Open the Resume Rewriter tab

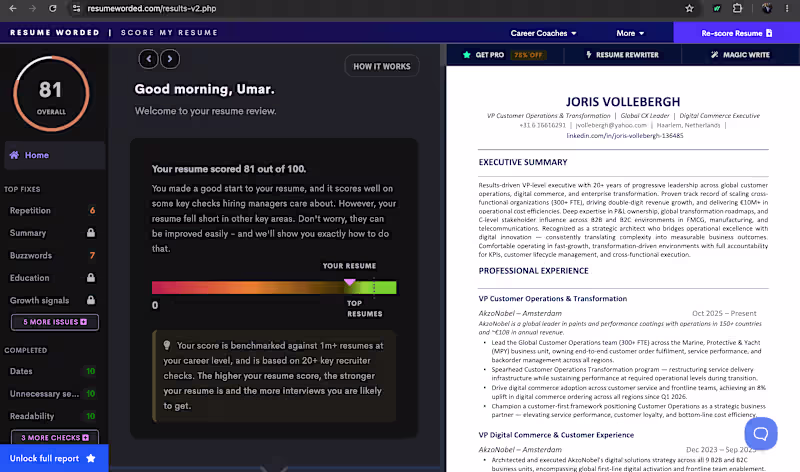pos(622,55)
